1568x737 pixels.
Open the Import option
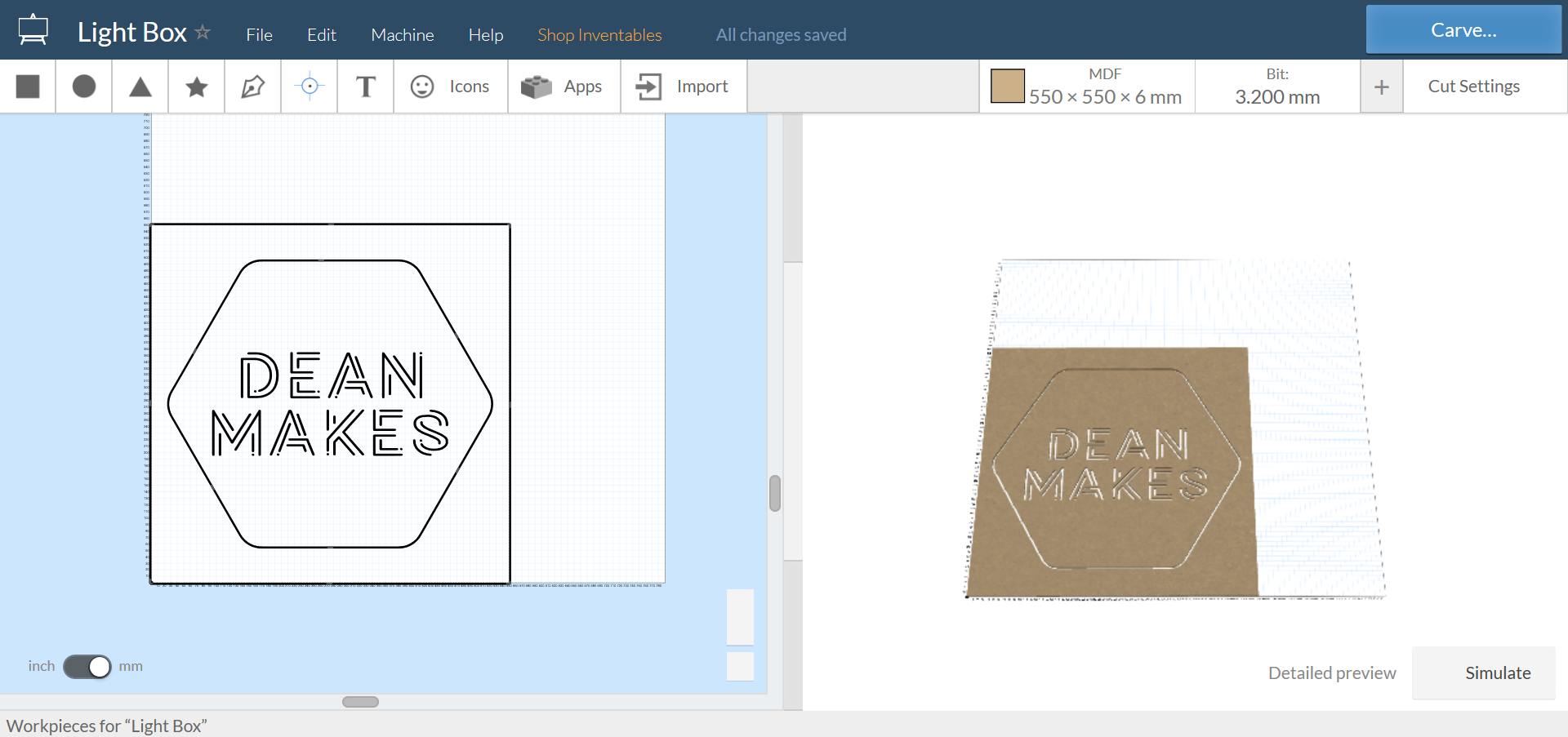(684, 87)
